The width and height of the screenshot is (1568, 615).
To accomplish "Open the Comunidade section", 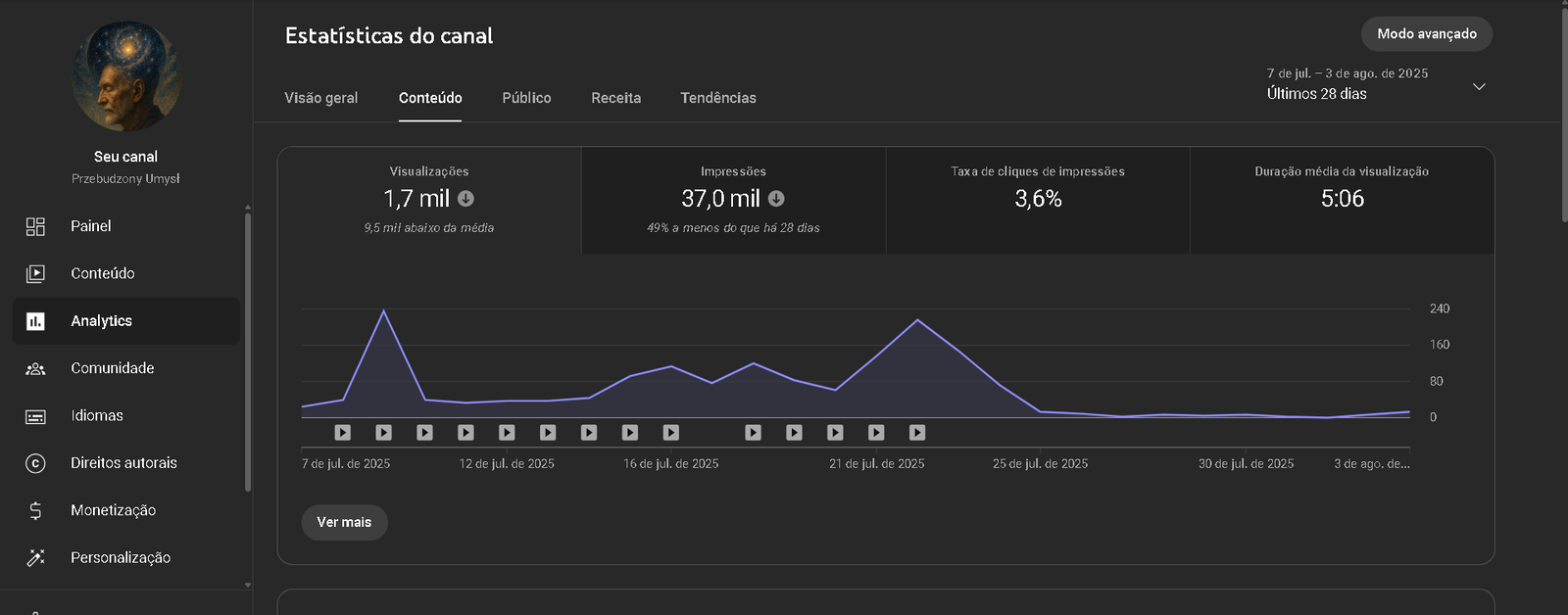I will (125, 368).
